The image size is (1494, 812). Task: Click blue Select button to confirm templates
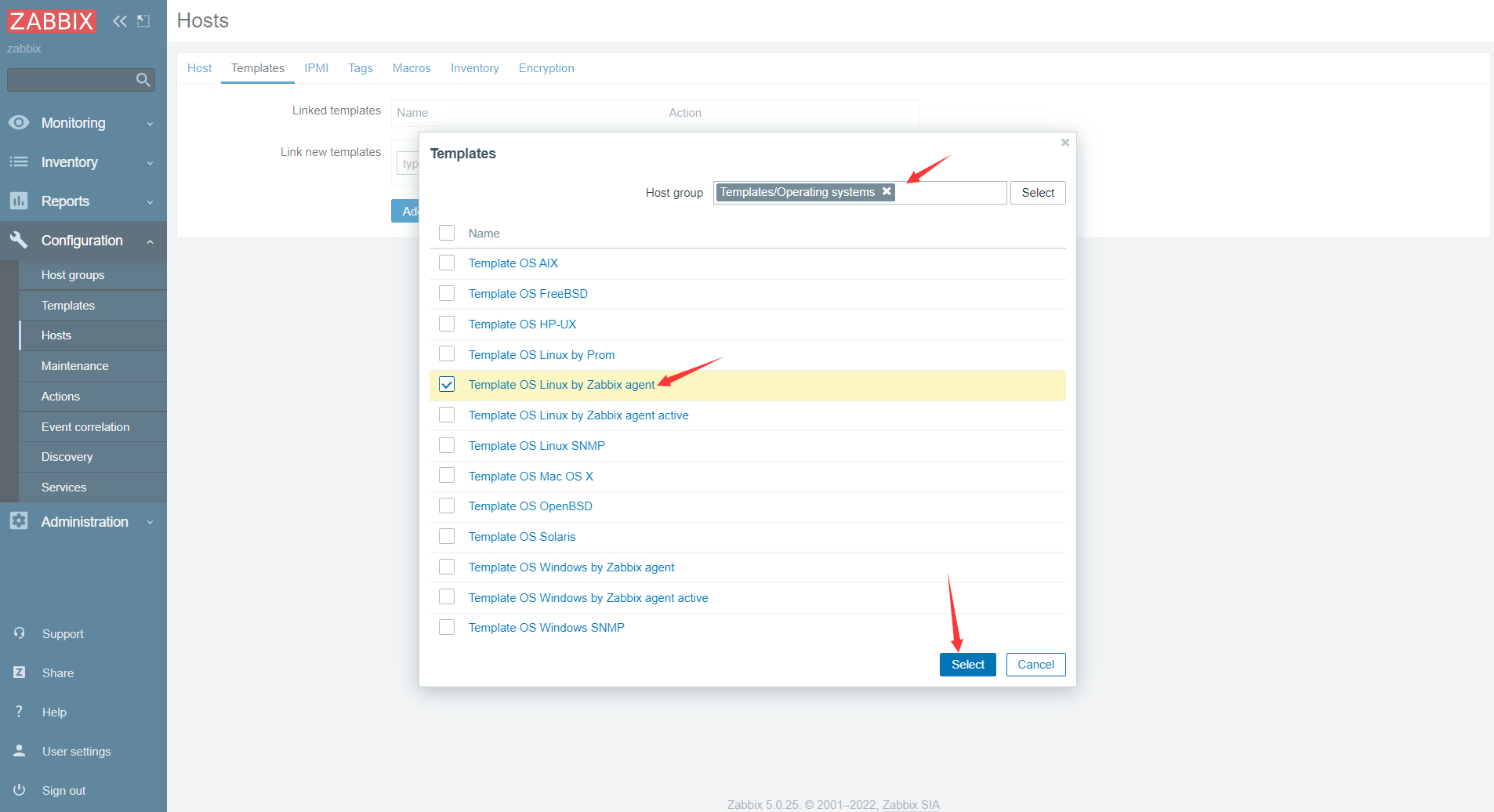[968, 665]
